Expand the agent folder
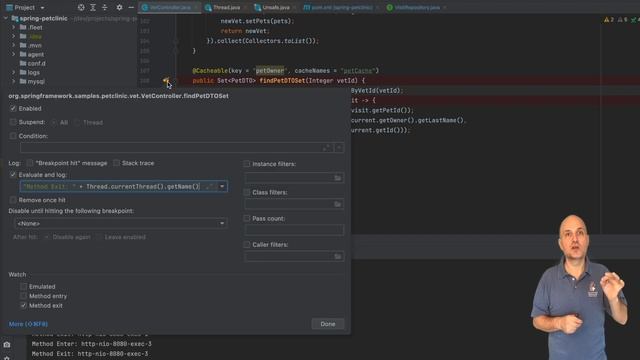This screenshot has width=640, height=360. 13,54
